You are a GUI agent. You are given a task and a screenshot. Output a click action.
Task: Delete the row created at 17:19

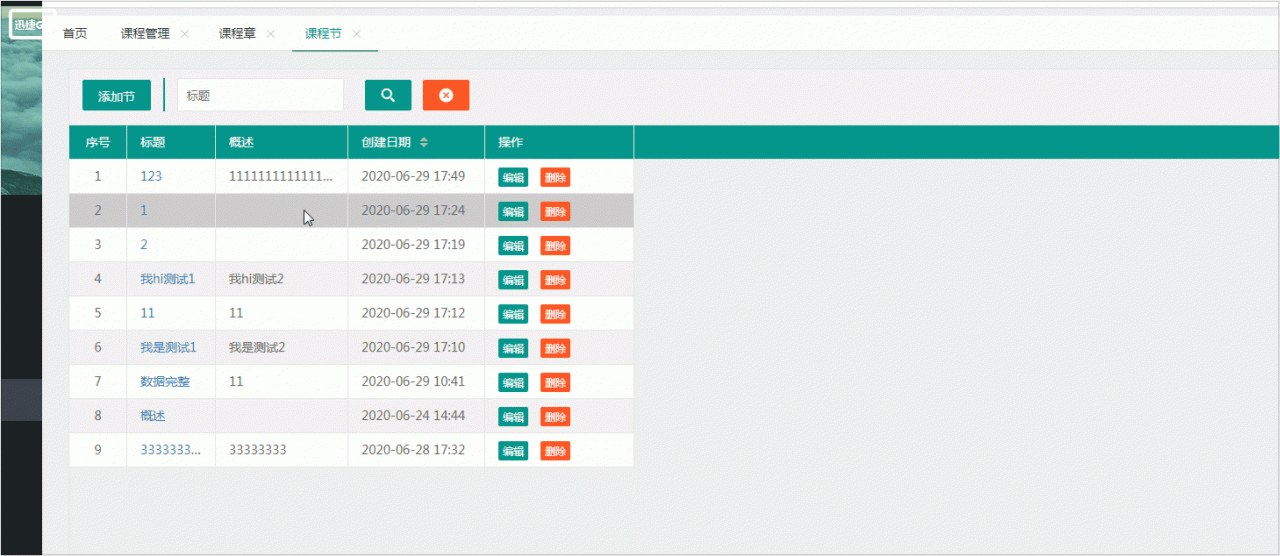[x=555, y=245]
